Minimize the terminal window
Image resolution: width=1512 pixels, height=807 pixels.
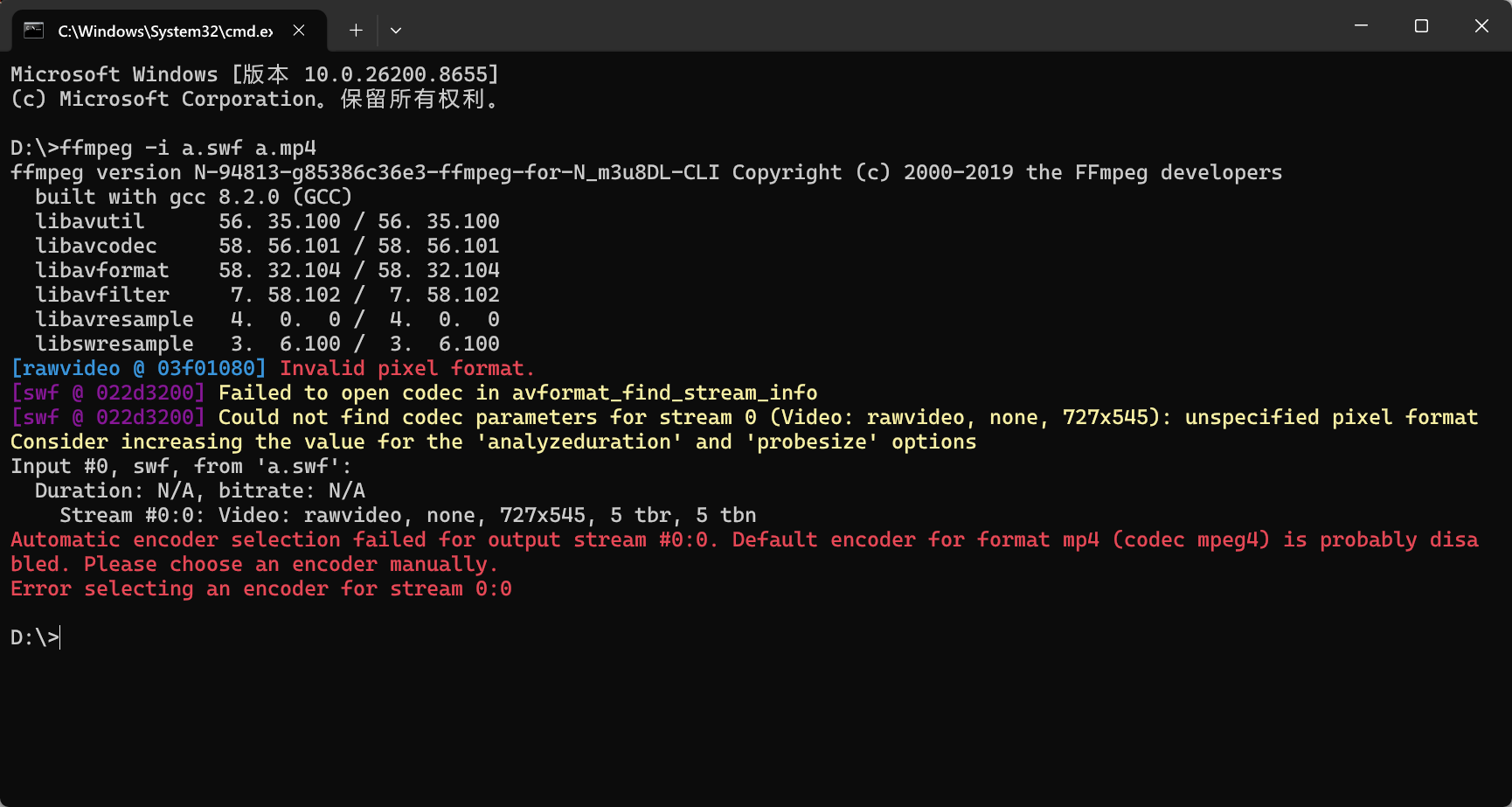coord(1361,26)
